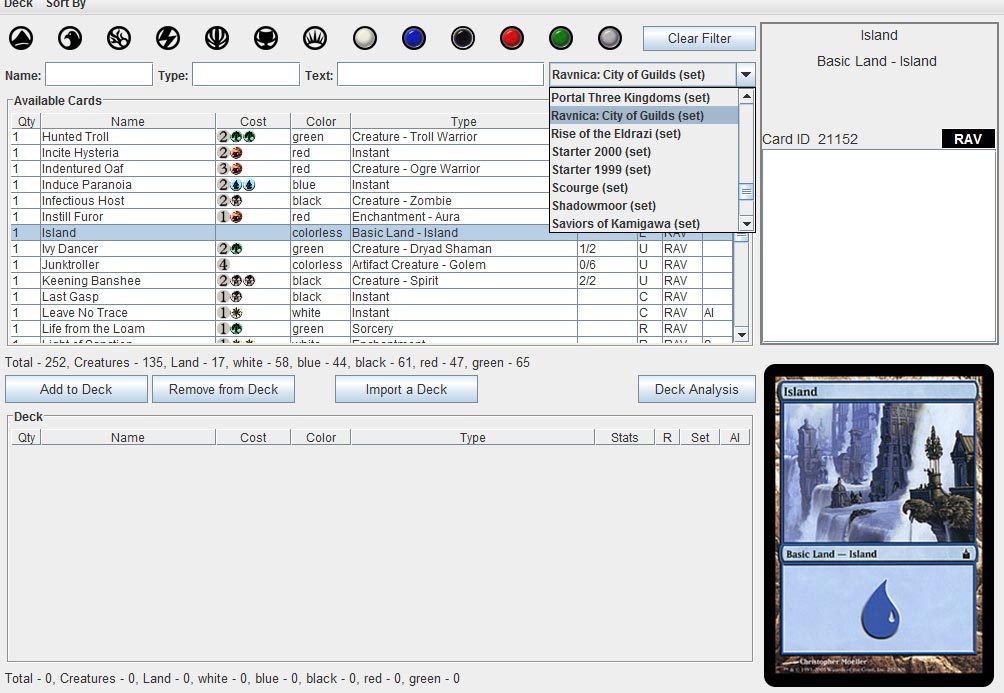This screenshot has height=693, width=1004.
Task: Click the gray colorless mana orb
Action: (610, 38)
